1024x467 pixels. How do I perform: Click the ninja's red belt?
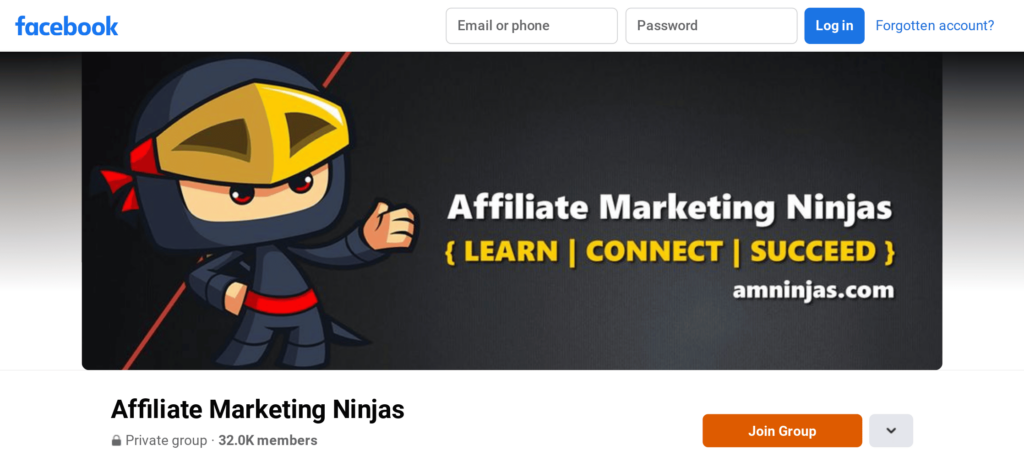point(281,302)
